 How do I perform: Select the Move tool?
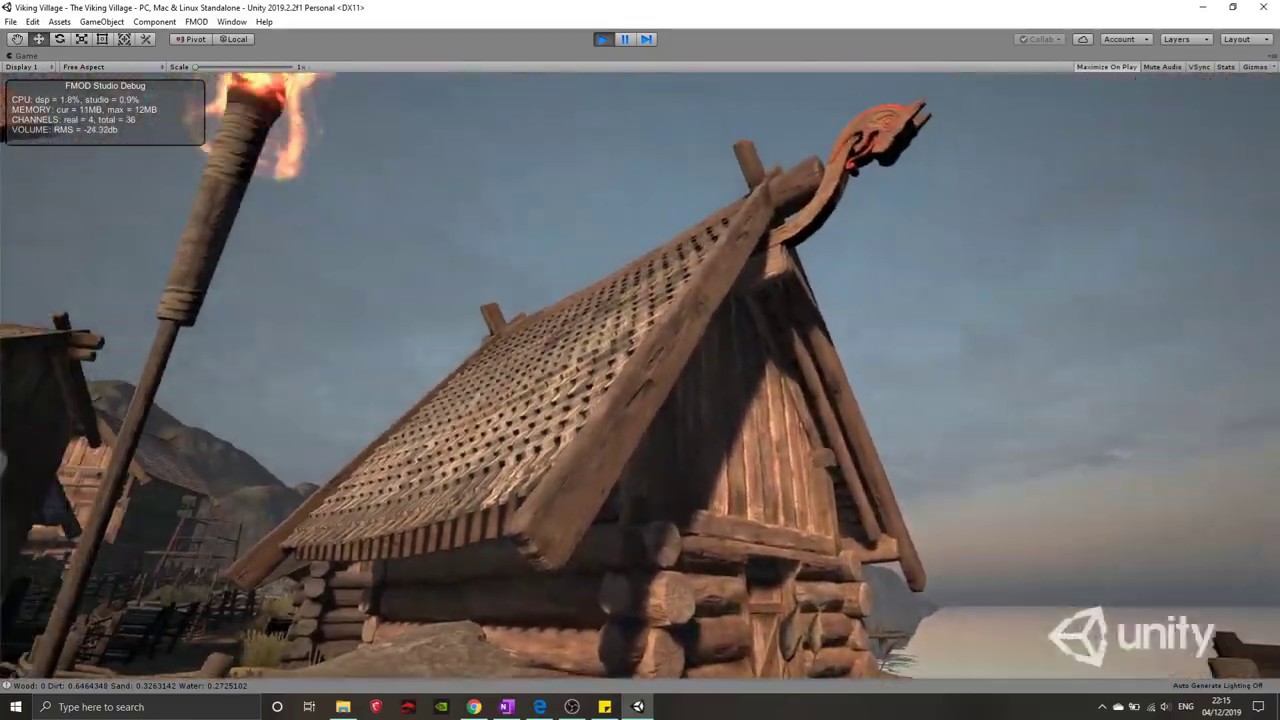pyautogui.click(x=39, y=39)
